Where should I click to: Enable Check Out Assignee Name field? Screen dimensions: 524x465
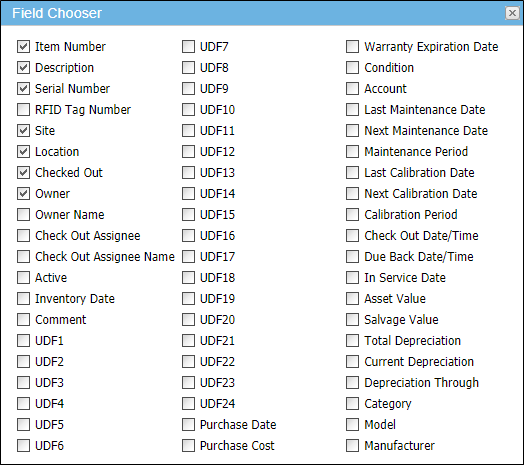pos(23,256)
